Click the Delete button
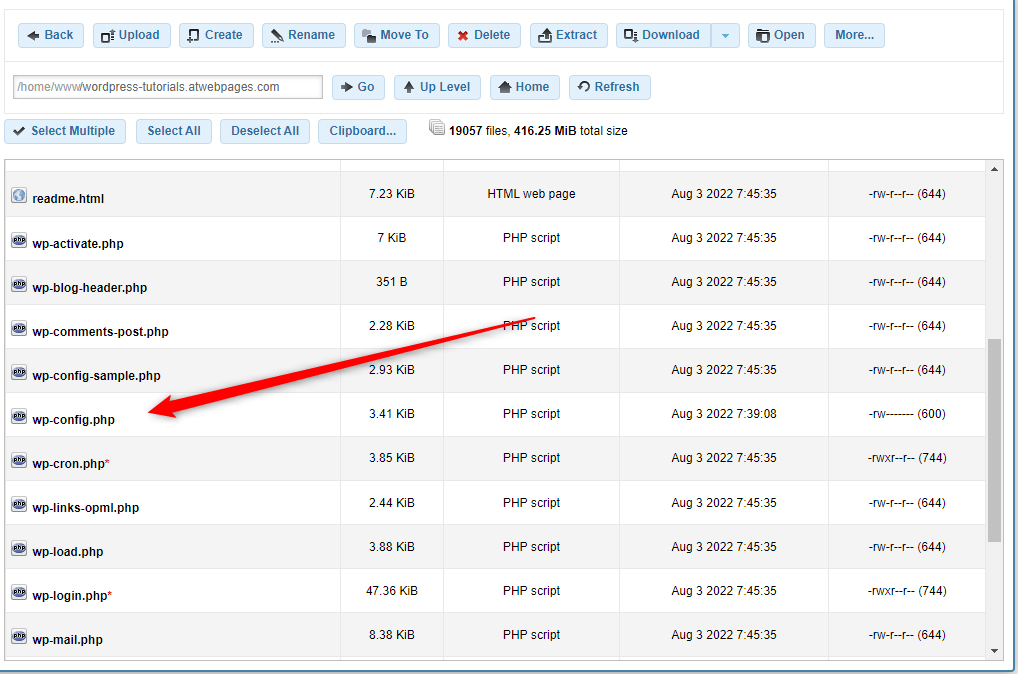Viewport: 1018px width, 674px height. (x=484, y=35)
